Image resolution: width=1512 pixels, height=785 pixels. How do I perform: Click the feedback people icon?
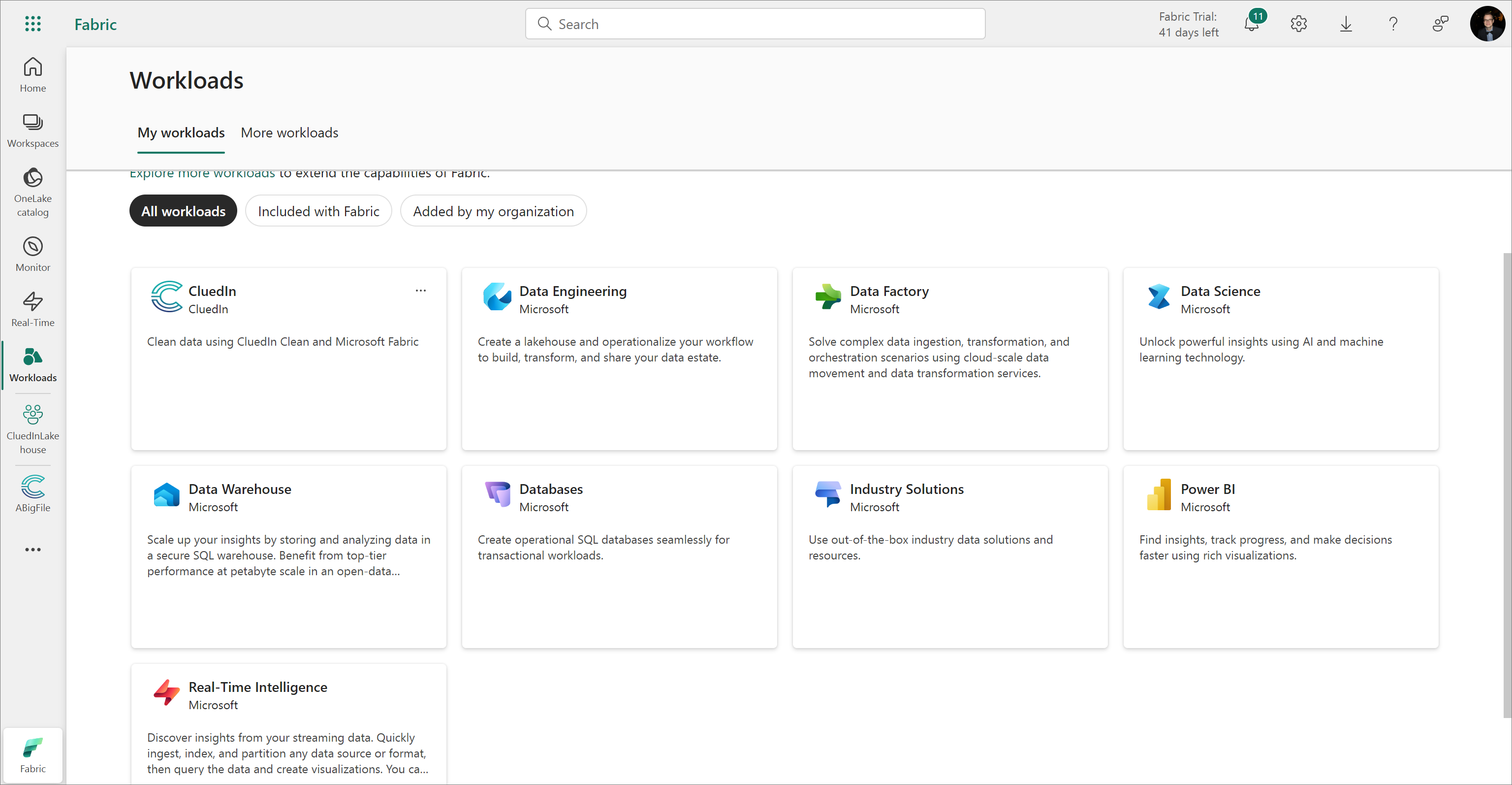pyautogui.click(x=1440, y=24)
